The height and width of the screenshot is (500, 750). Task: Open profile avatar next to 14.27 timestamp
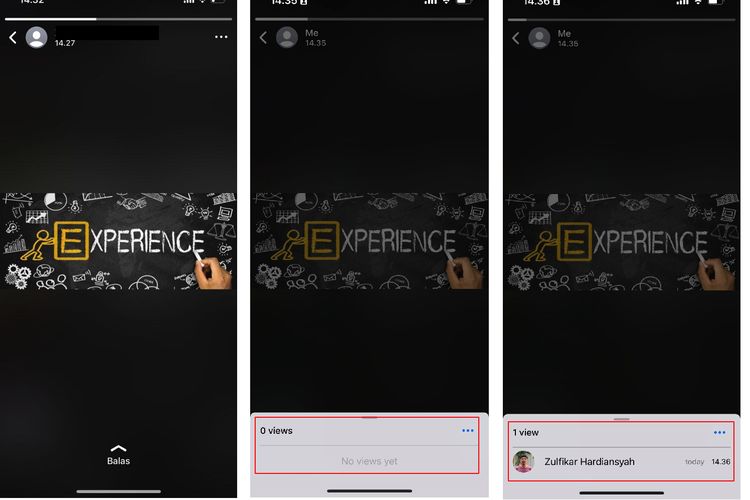click(x=36, y=37)
